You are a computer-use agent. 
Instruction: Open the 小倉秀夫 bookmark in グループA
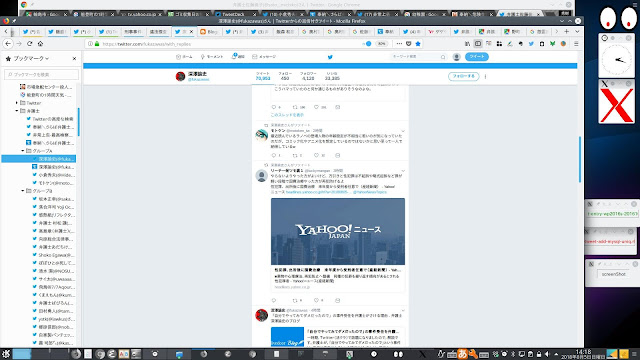pos(53,175)
